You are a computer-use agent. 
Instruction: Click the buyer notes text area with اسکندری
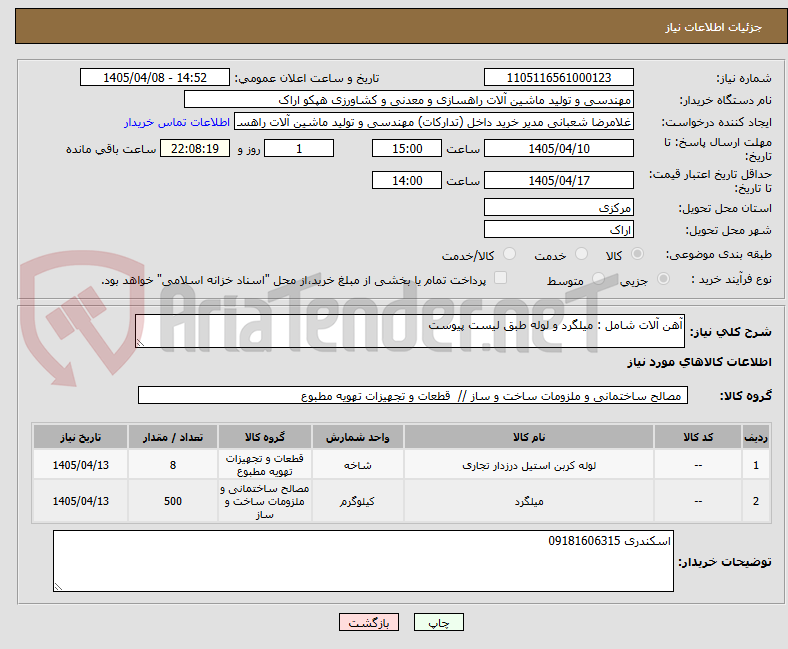click(x=363, y=561)
